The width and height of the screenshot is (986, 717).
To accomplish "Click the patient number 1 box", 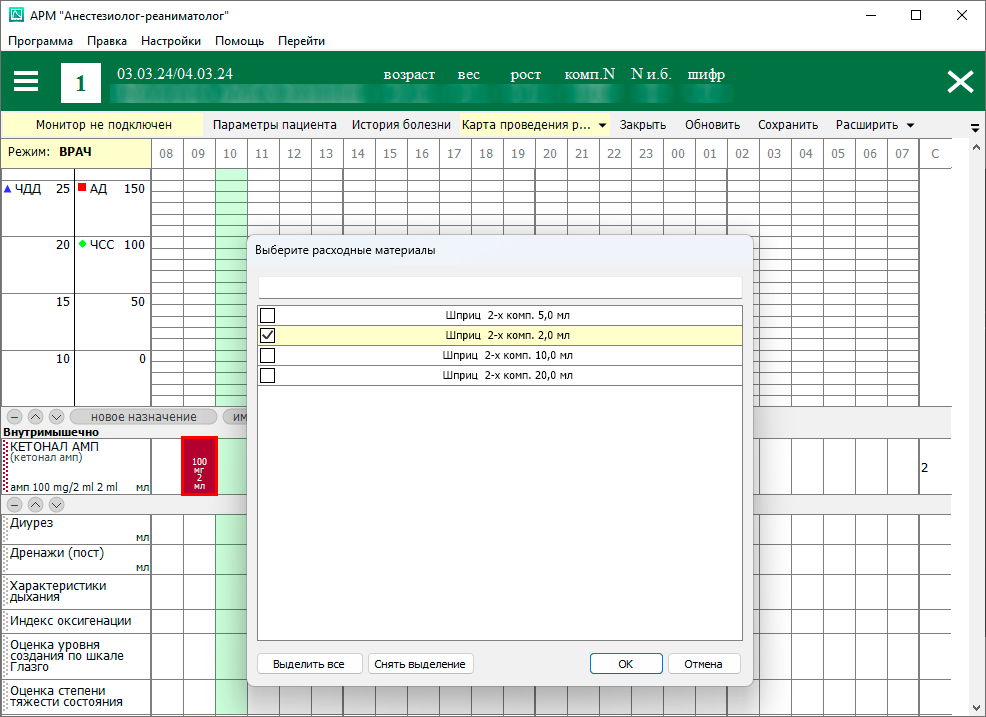I will (x=80, y=83).
